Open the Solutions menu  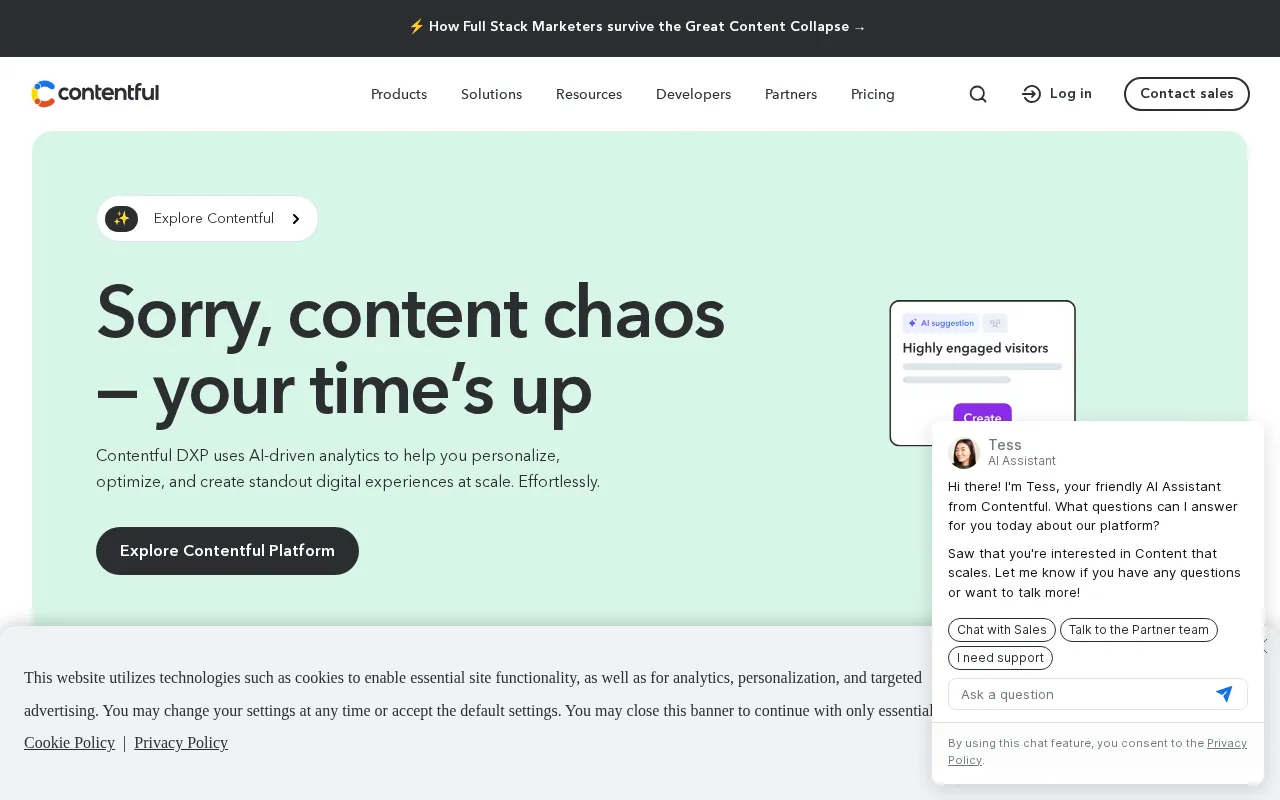coord(491,94)
